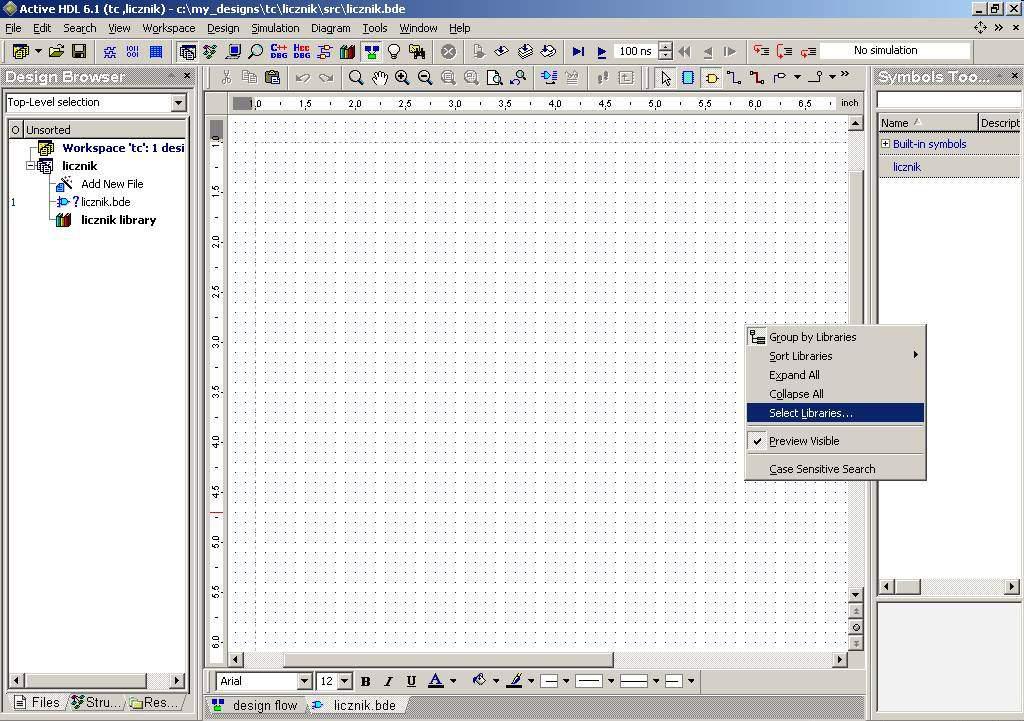Select the Zoom area magnifier tool

coord(356,78)
